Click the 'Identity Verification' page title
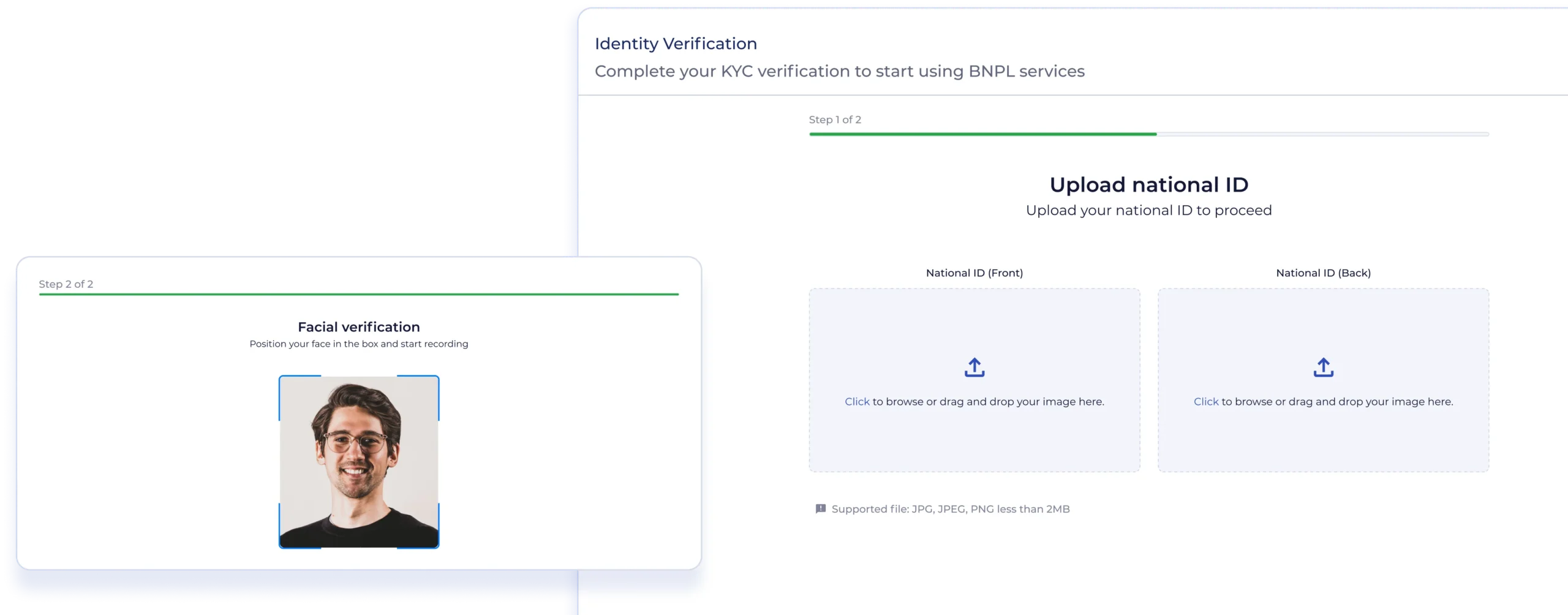Screen dimensions: 1568x615 click(676, 44)
